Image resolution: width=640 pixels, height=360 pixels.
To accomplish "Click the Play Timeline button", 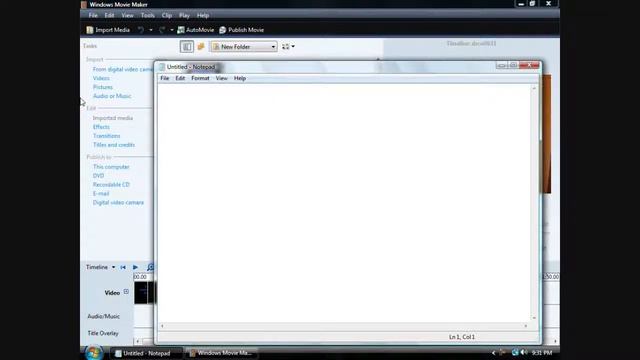I will (x=135, y=267).
